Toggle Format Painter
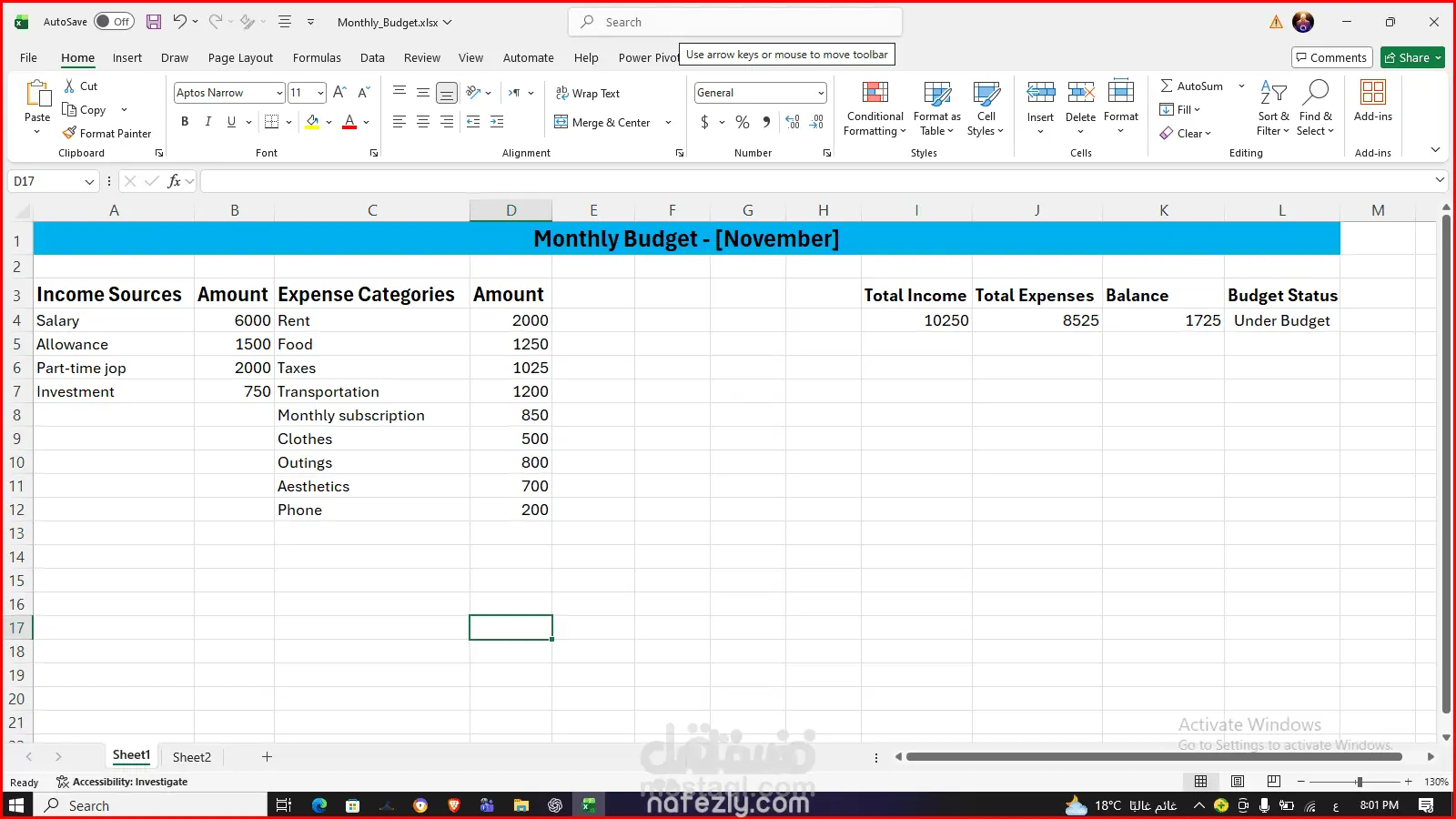 coord(107,133)
